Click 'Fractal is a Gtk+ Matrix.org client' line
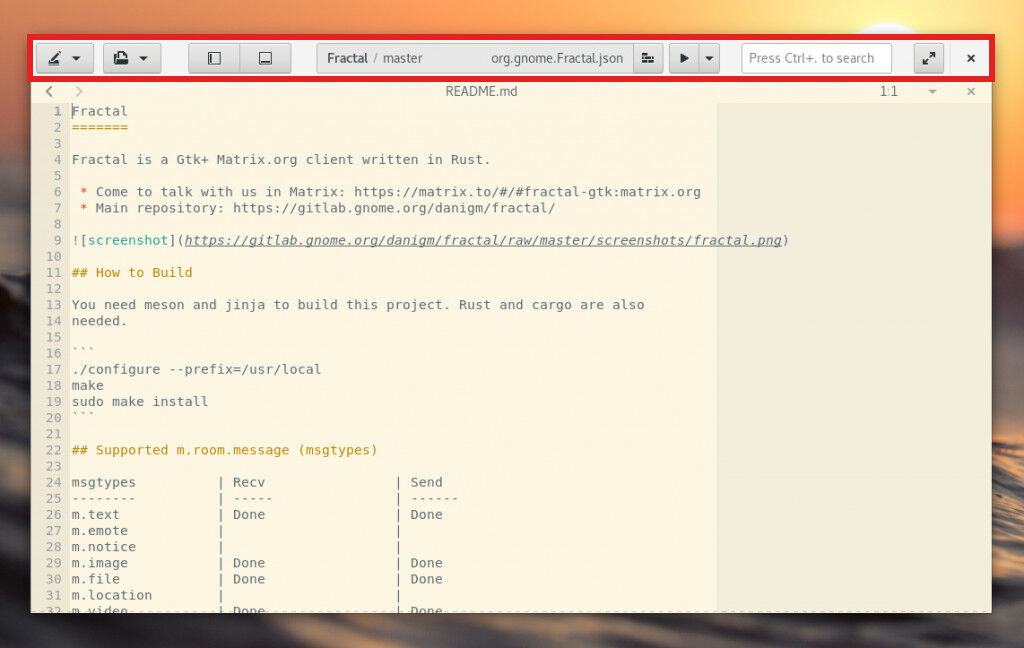This screenshot has height=648, width=1024. pos(281,159)
